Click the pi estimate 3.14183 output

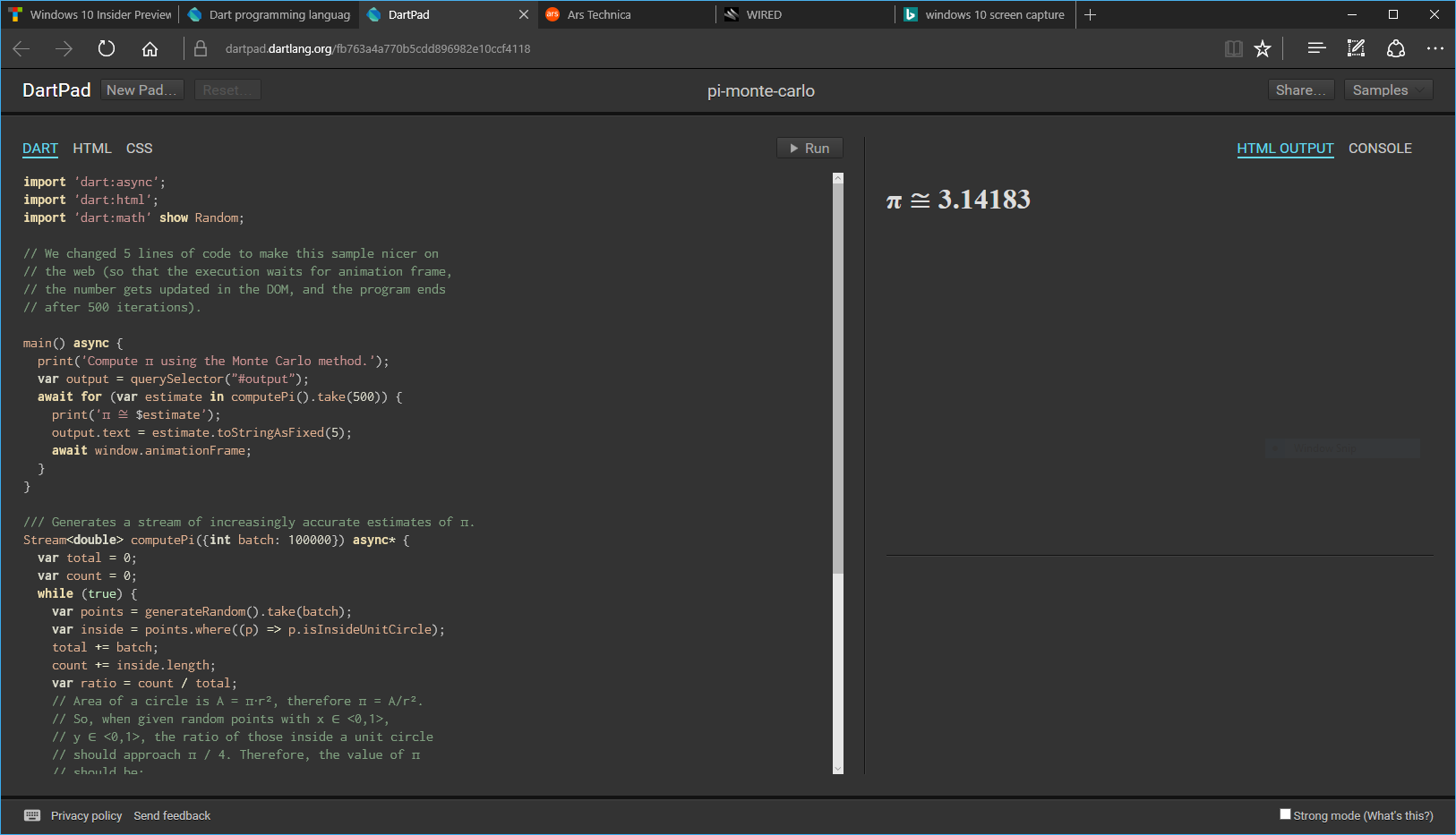pos(958,200)
